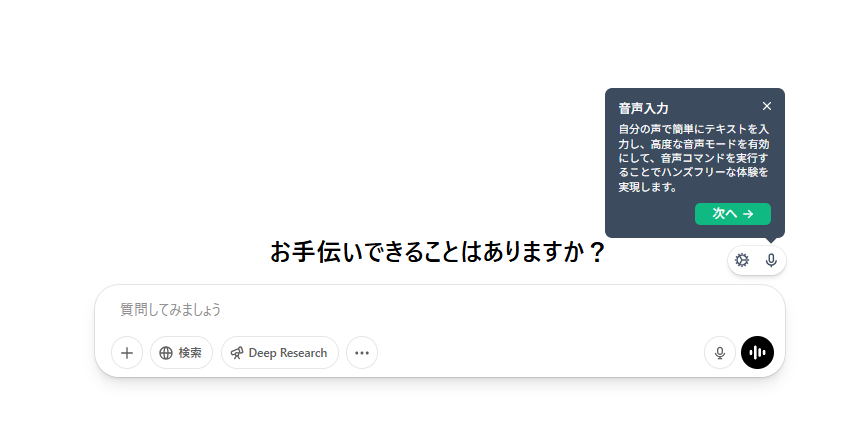Image resolution: width=862 pixels, height=436 pixels.
Task: Close the 音声入力 tooltip
Action: point(767,106)
